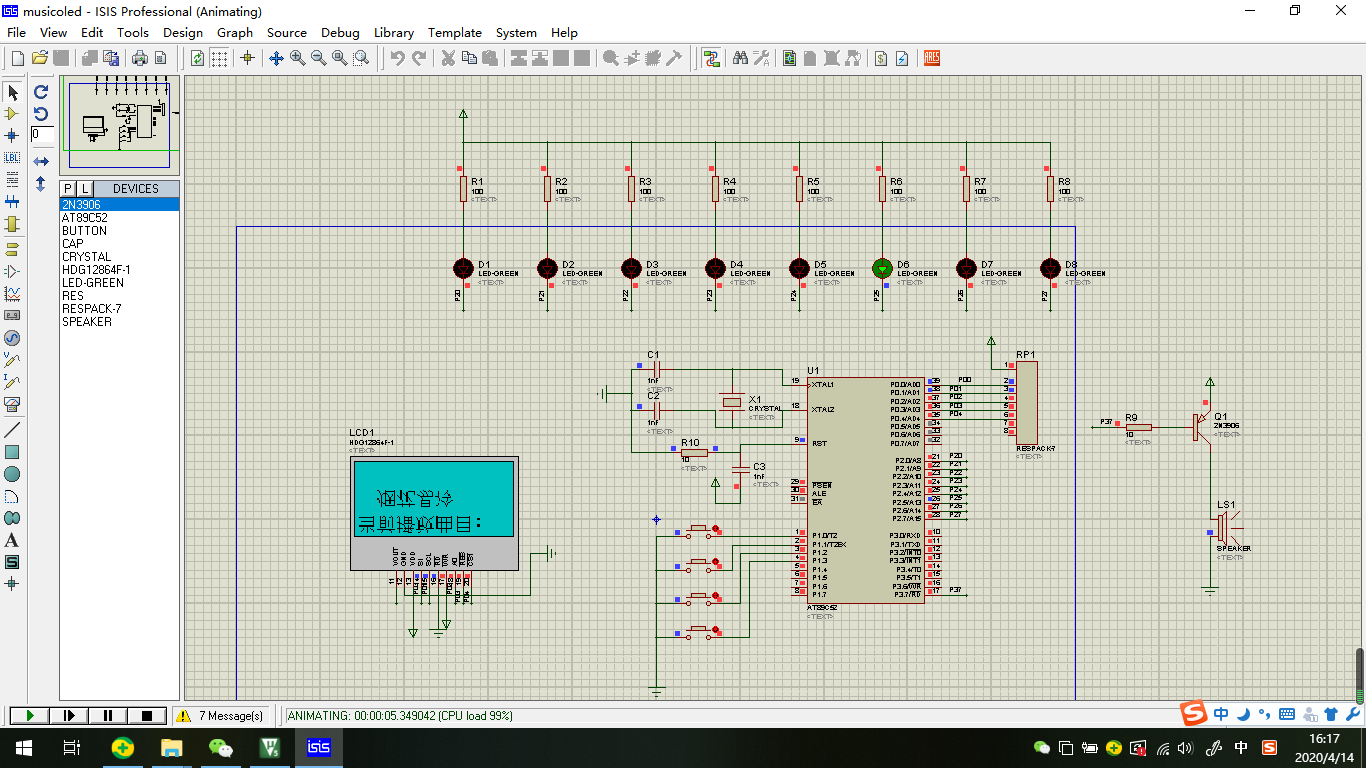The width and height of the screenshot is (1366, 768).
Task: Open the Library menu
Action: coord(394,32)
